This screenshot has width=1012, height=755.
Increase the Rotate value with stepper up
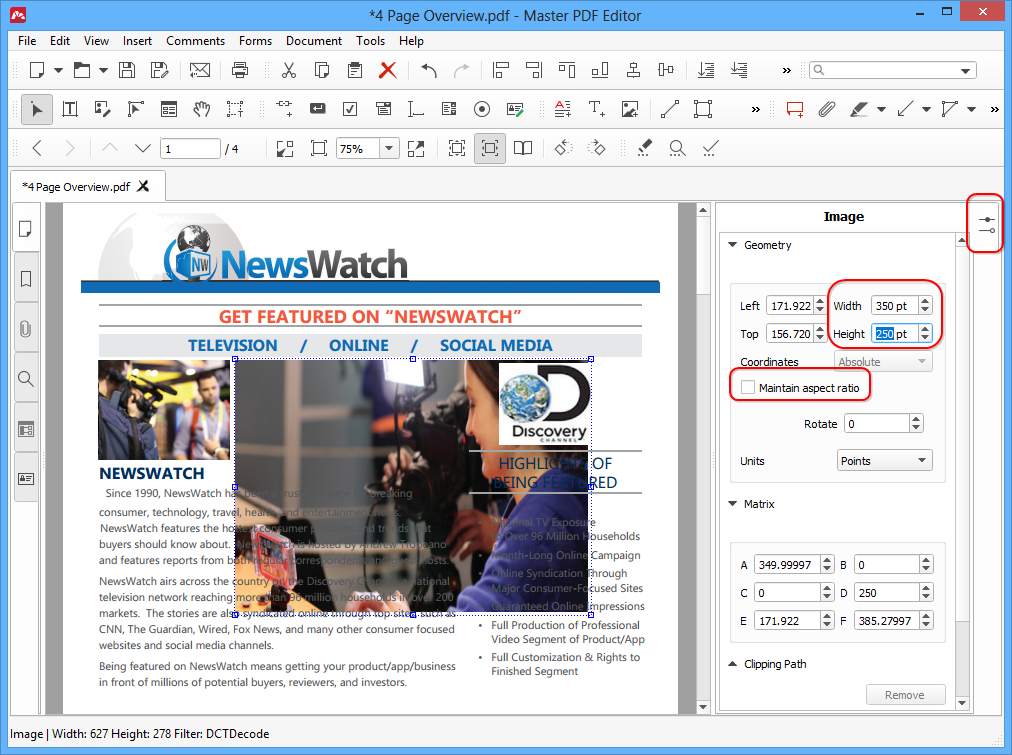[x=916, y=419]
